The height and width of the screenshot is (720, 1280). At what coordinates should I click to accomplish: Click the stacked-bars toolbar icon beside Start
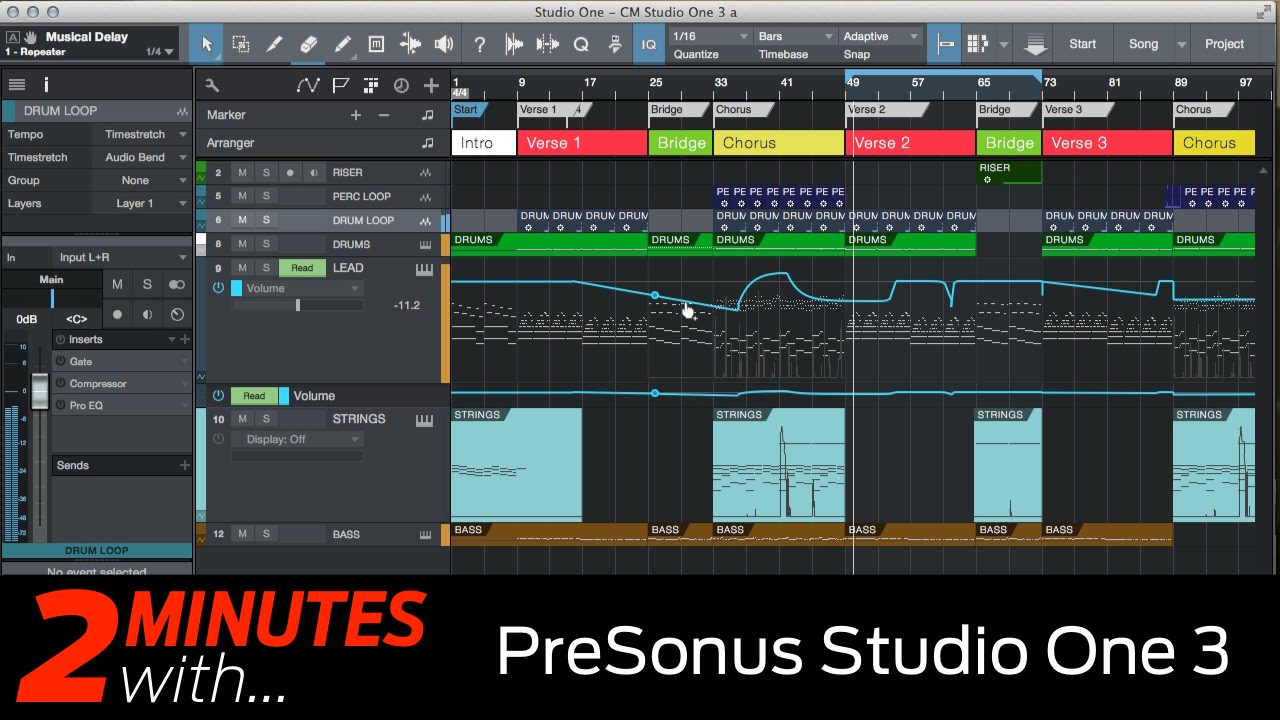click(x=1035, y=44)
